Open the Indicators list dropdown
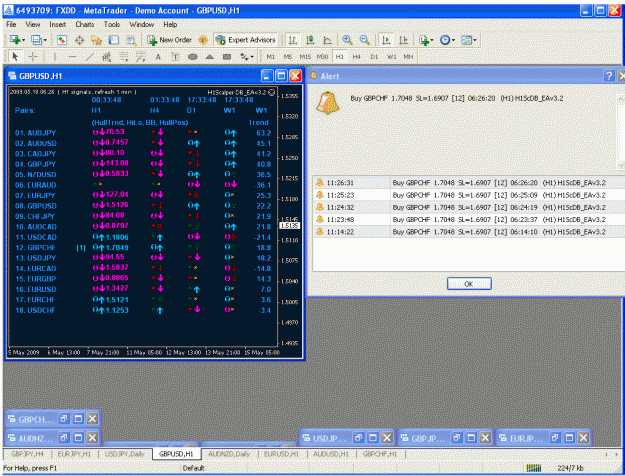 (x=425, y=40)
